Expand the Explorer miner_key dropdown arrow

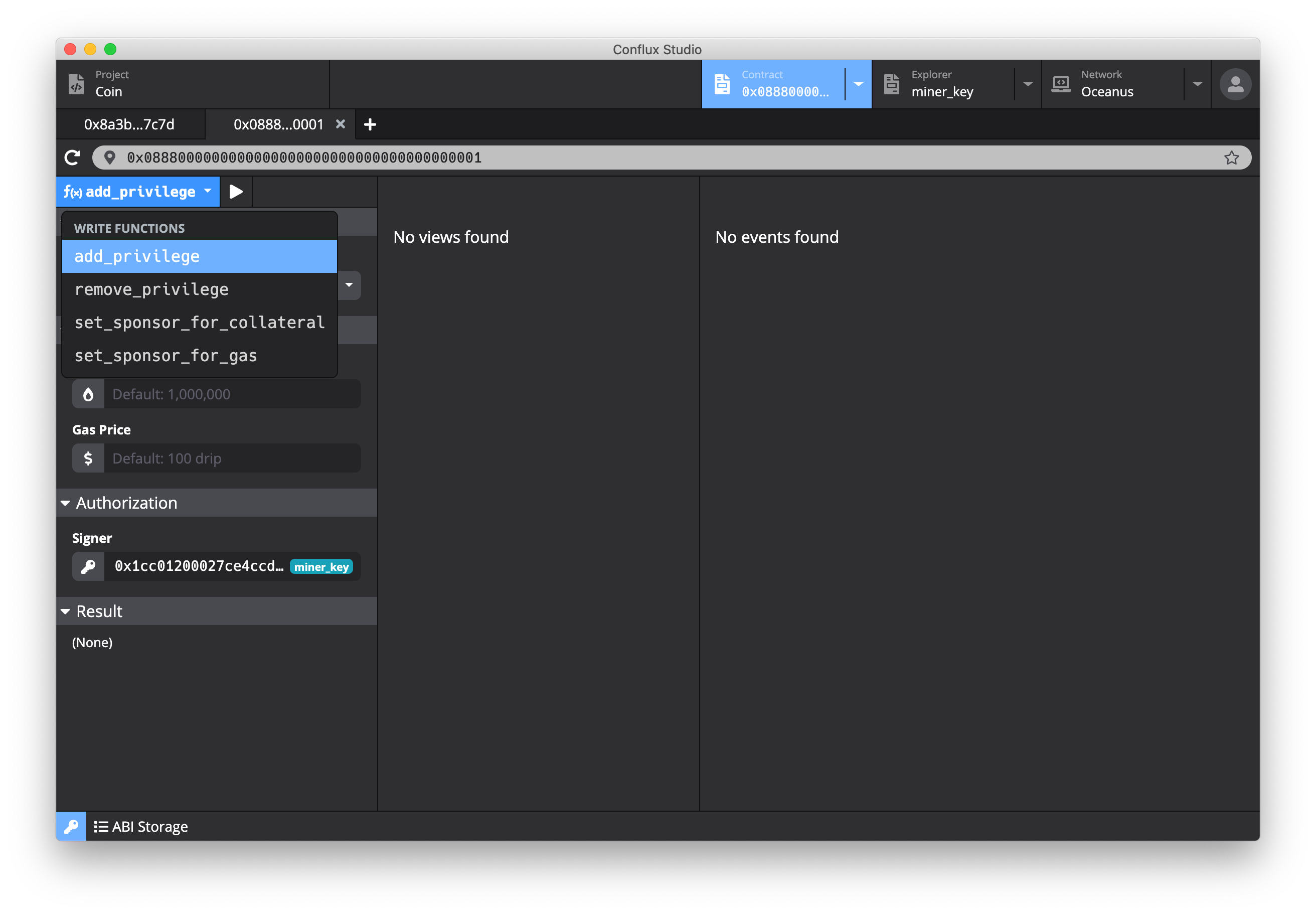coord(1028,84)
